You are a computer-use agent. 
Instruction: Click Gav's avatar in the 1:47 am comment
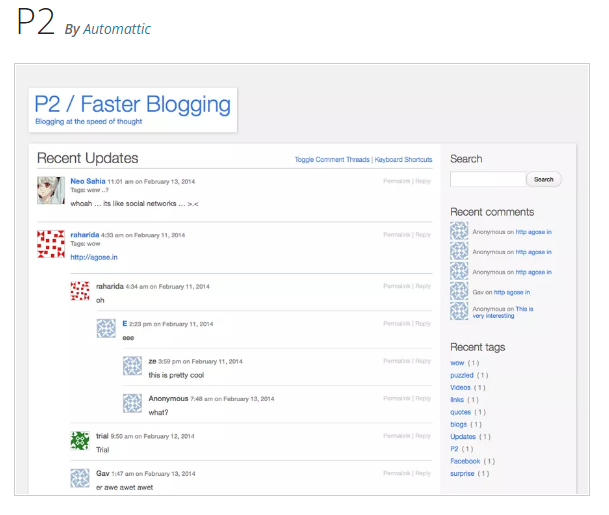point(80,478)
